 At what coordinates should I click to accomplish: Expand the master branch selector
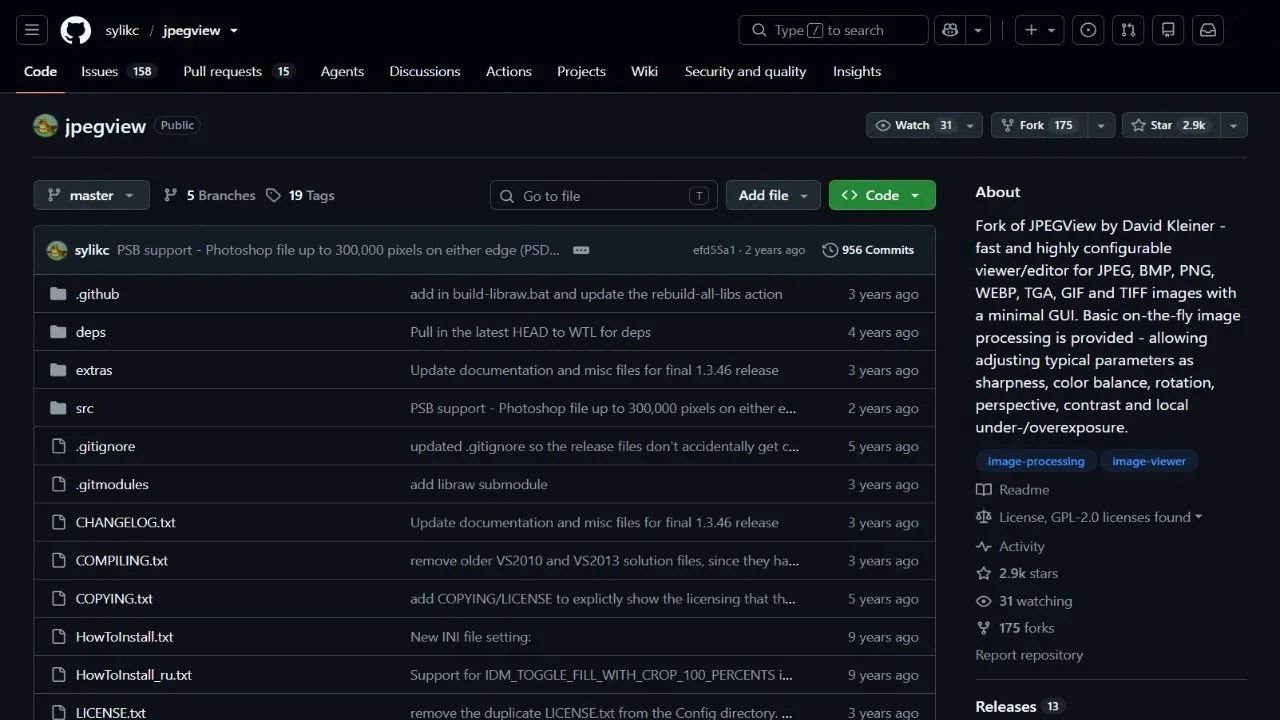pos(91,195)
